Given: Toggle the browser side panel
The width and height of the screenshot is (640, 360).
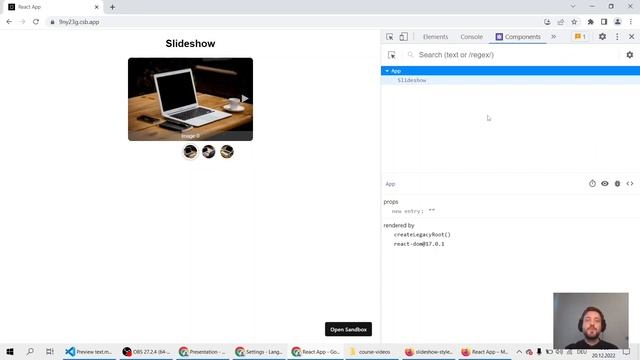Looking at the screenshot, I should coord(604,22).
